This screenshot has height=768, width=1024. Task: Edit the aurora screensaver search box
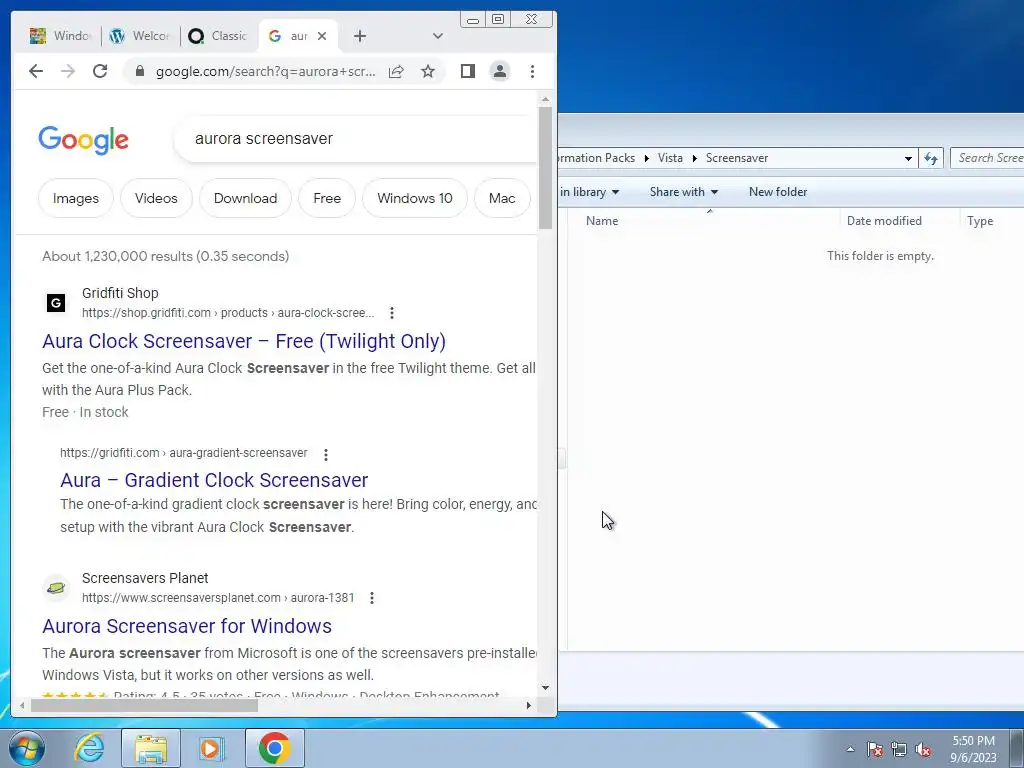pyautogui.click(x=356, y=138)
